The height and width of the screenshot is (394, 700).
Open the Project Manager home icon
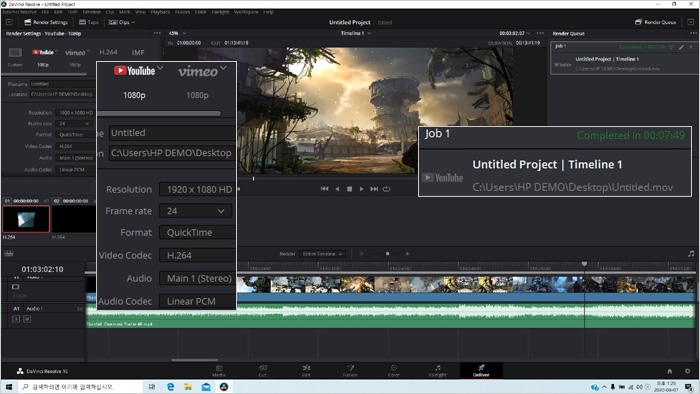click(670, 371)
